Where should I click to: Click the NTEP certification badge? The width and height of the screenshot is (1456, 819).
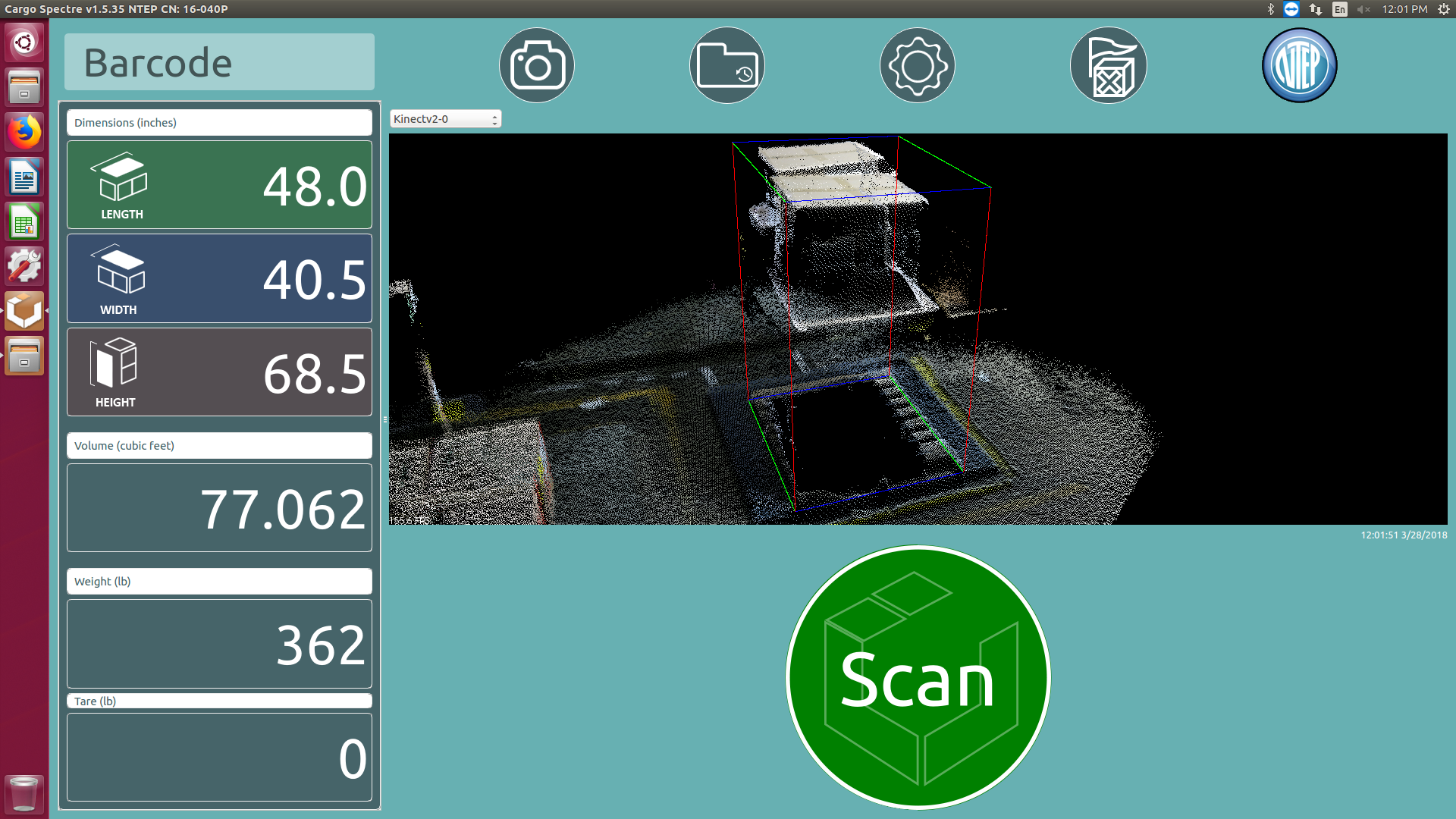click(x=1299, y=65)
